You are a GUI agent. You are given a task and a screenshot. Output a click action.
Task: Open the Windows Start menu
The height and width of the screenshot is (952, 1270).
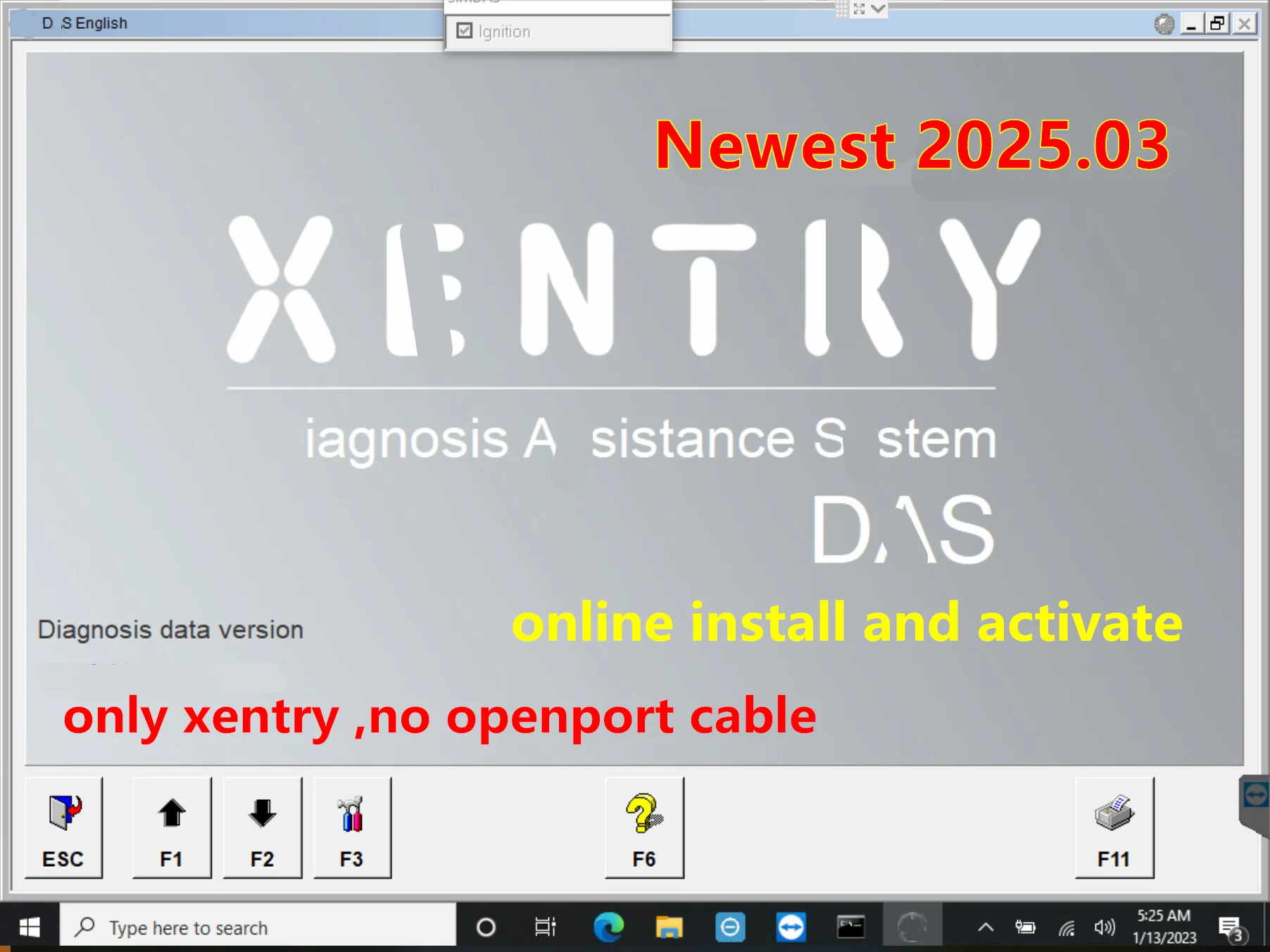pyautogui.click(x=30, y=927)
